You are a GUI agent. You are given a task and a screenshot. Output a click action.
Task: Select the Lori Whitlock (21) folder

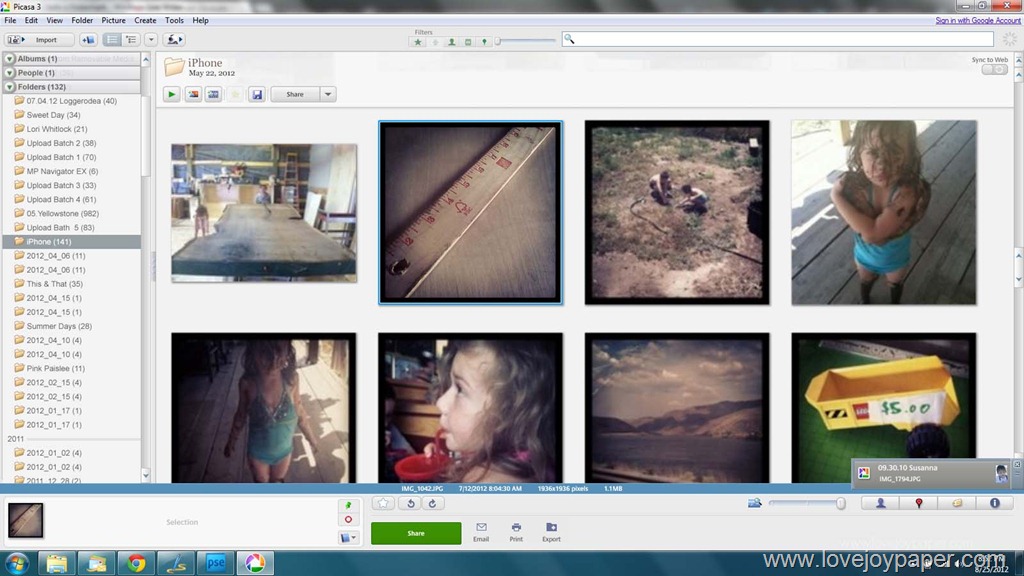point(57,129)
